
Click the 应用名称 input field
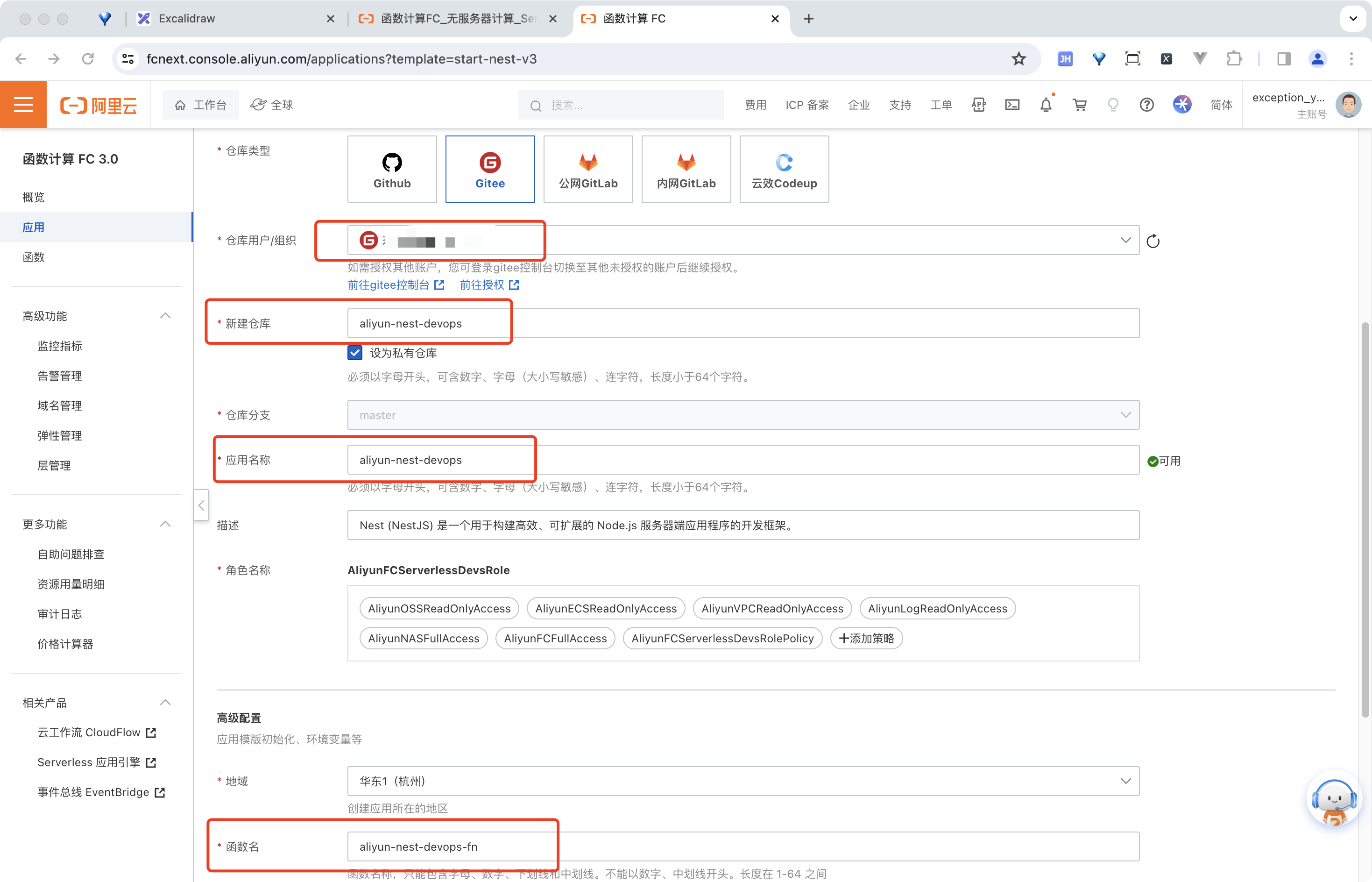coord(743,460)
